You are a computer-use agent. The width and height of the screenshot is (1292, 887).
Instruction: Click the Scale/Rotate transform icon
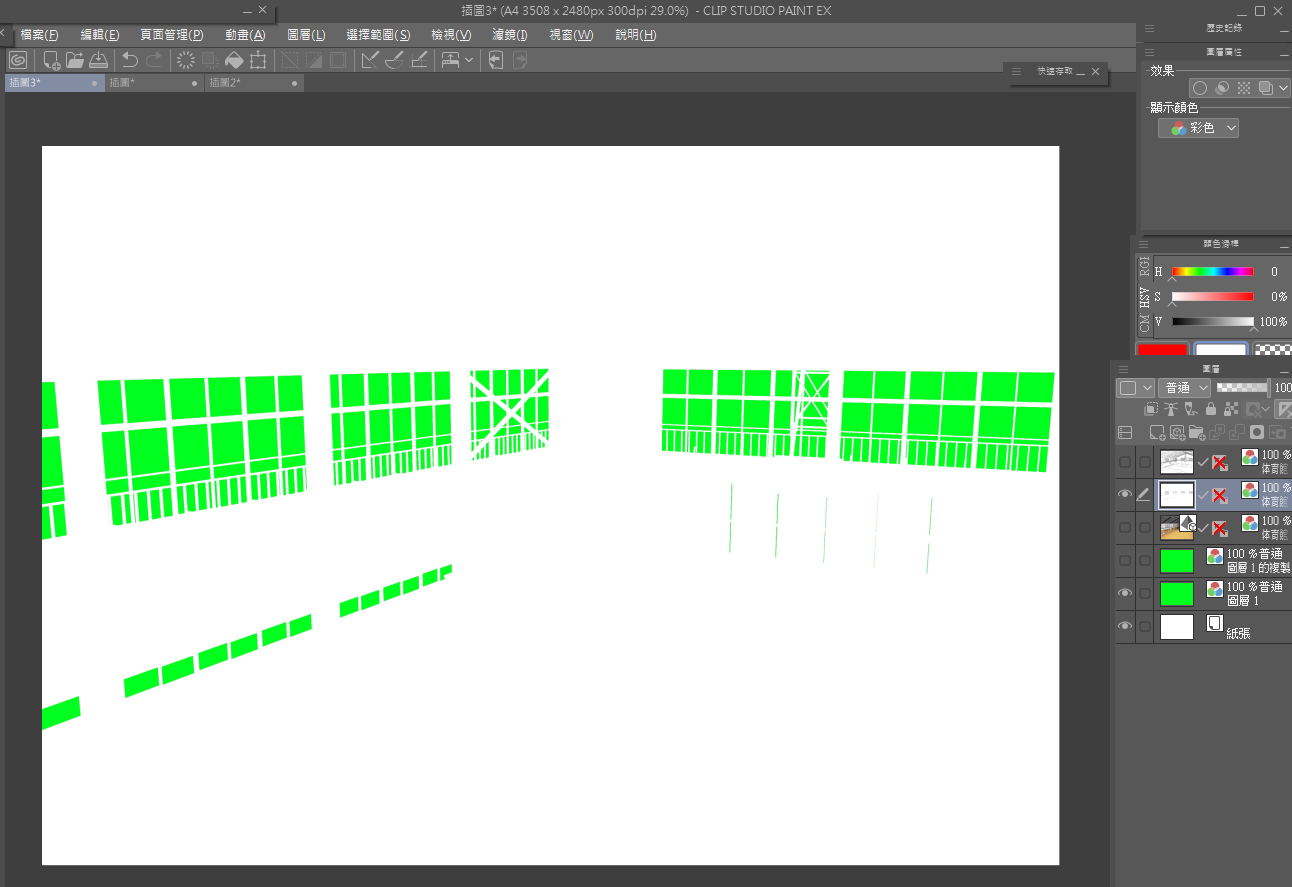coord(258,60)
